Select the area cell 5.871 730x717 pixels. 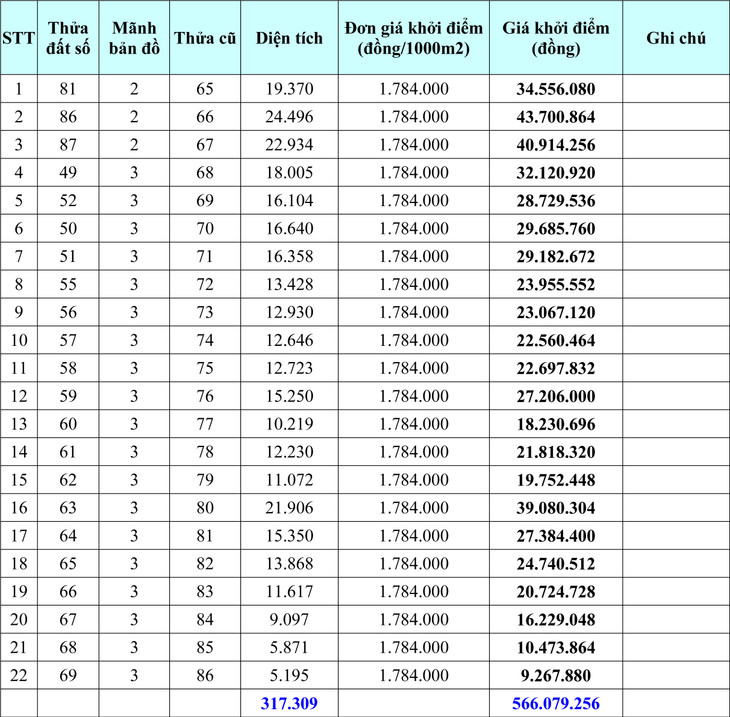(x=289, y=647)
